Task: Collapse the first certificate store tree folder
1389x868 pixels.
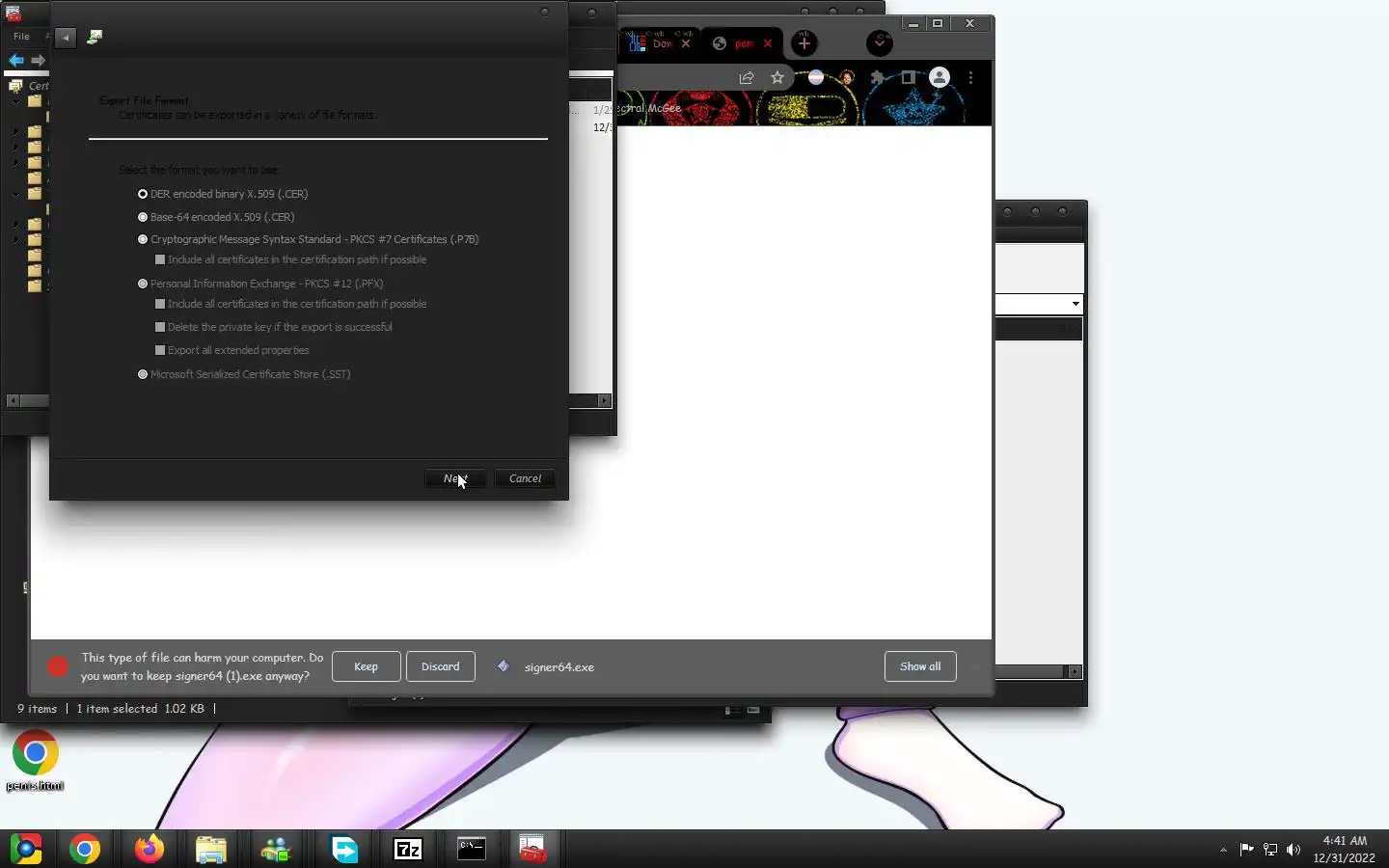Action: tap(15, 101)
